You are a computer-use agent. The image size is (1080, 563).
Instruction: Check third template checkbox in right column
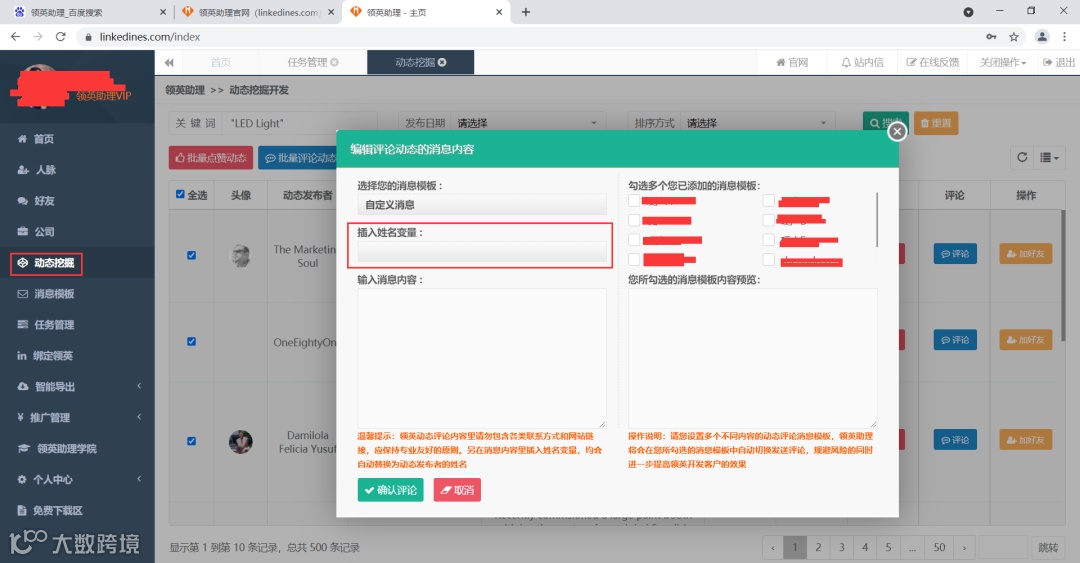(x=769, y=240)
